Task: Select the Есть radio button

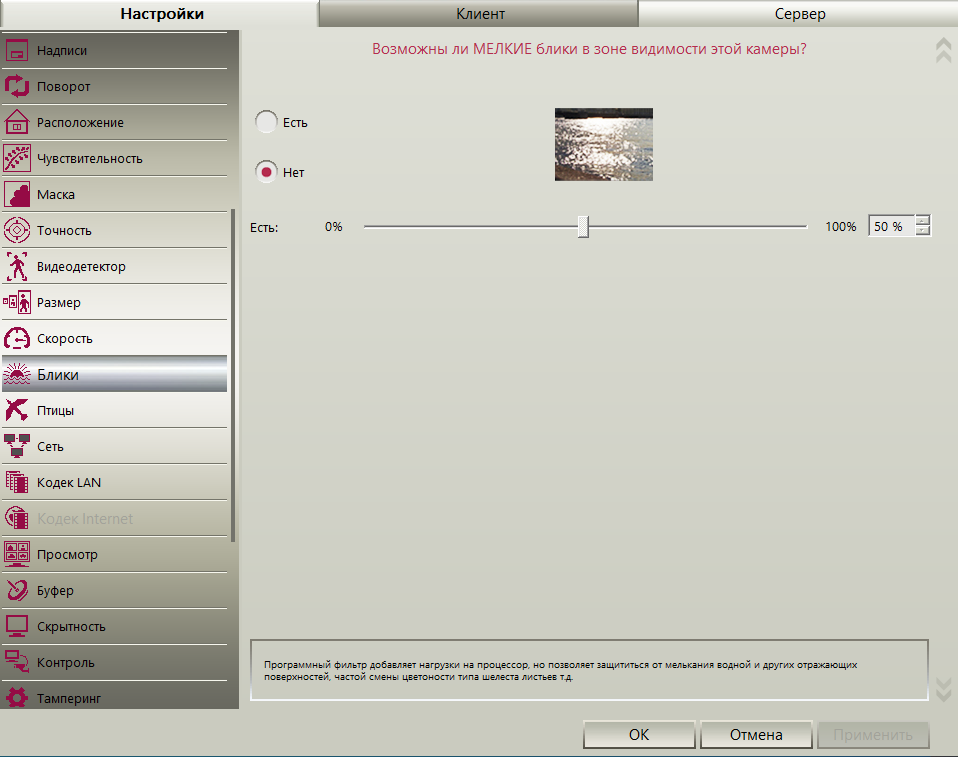Action: pyautogui.click(x=266, y=122)
